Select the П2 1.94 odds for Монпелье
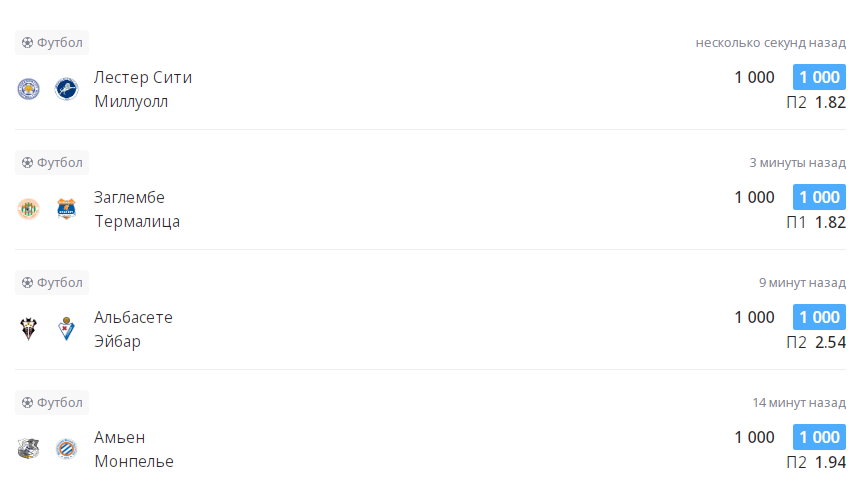Image resolution: width=859 pixels, height=488 pixels. (816, 462)
